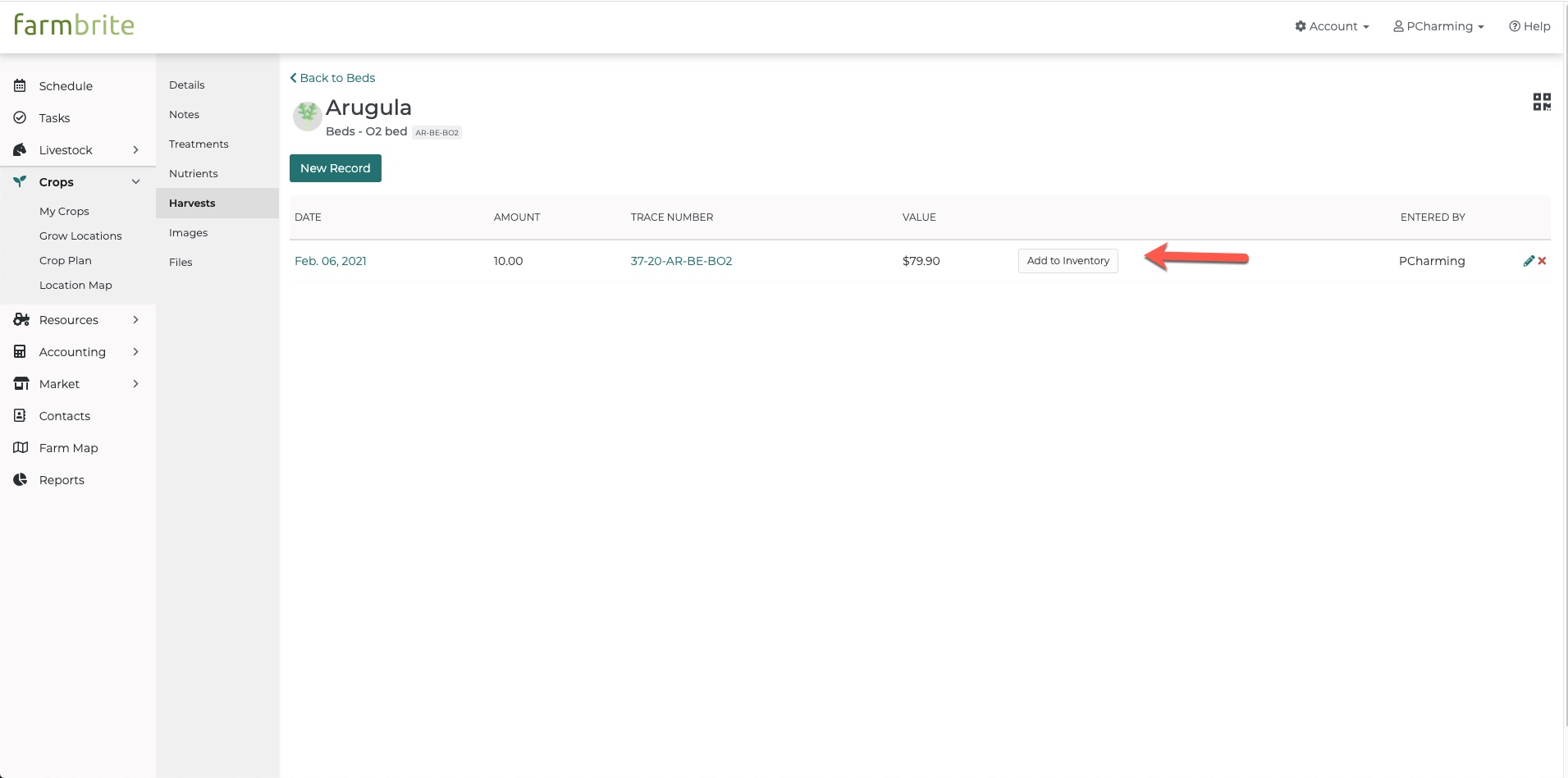Open the Feb. 06, 2021 harvest date link
This screenshot has height=778, width=1568.
pos(331,261)
